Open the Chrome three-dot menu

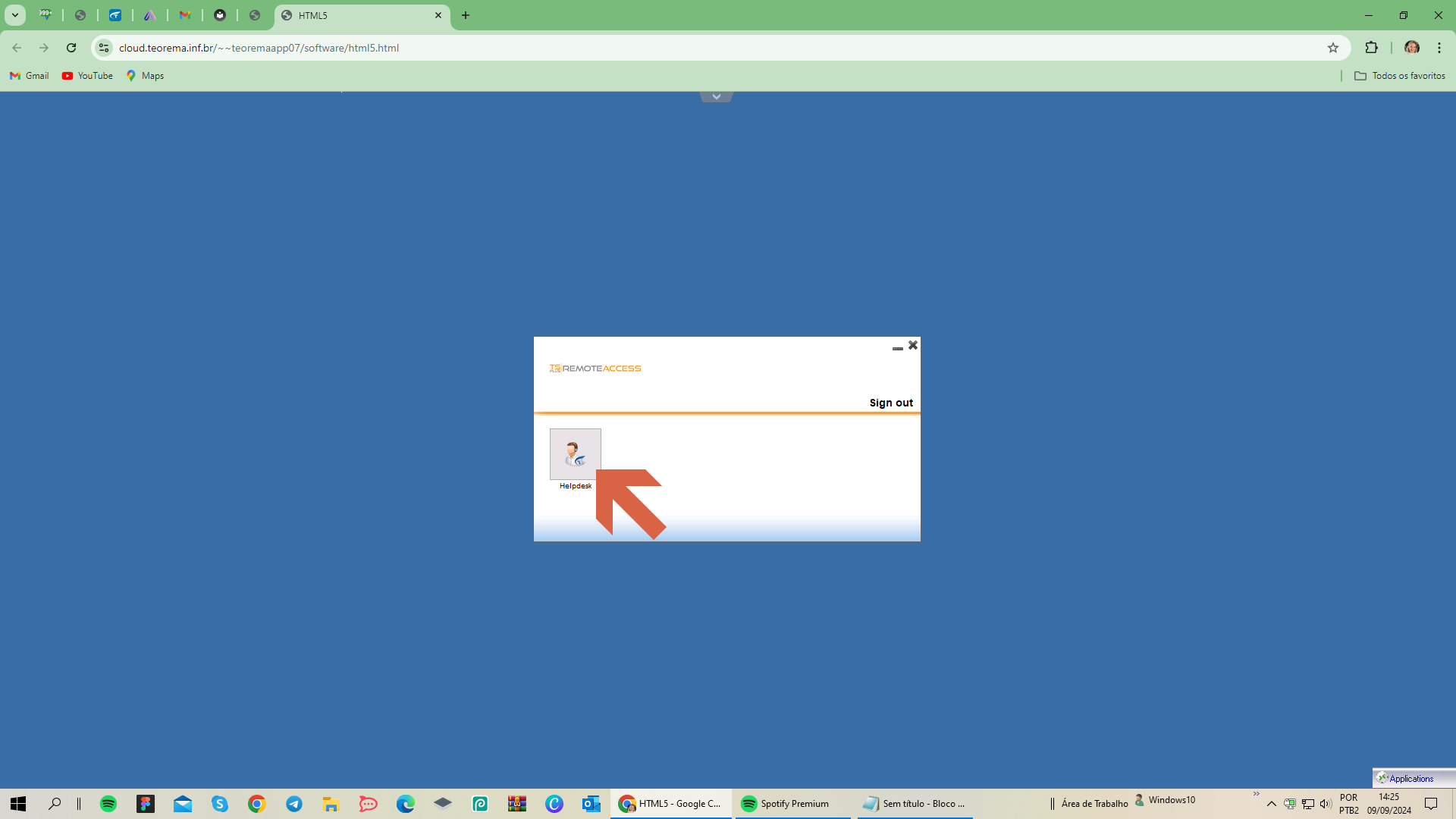coord(1439,48)
